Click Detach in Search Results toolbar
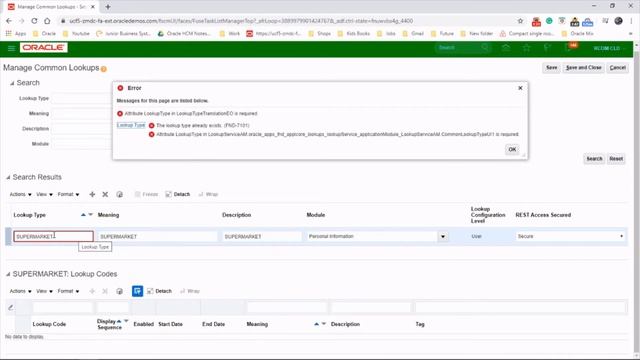 178,194
